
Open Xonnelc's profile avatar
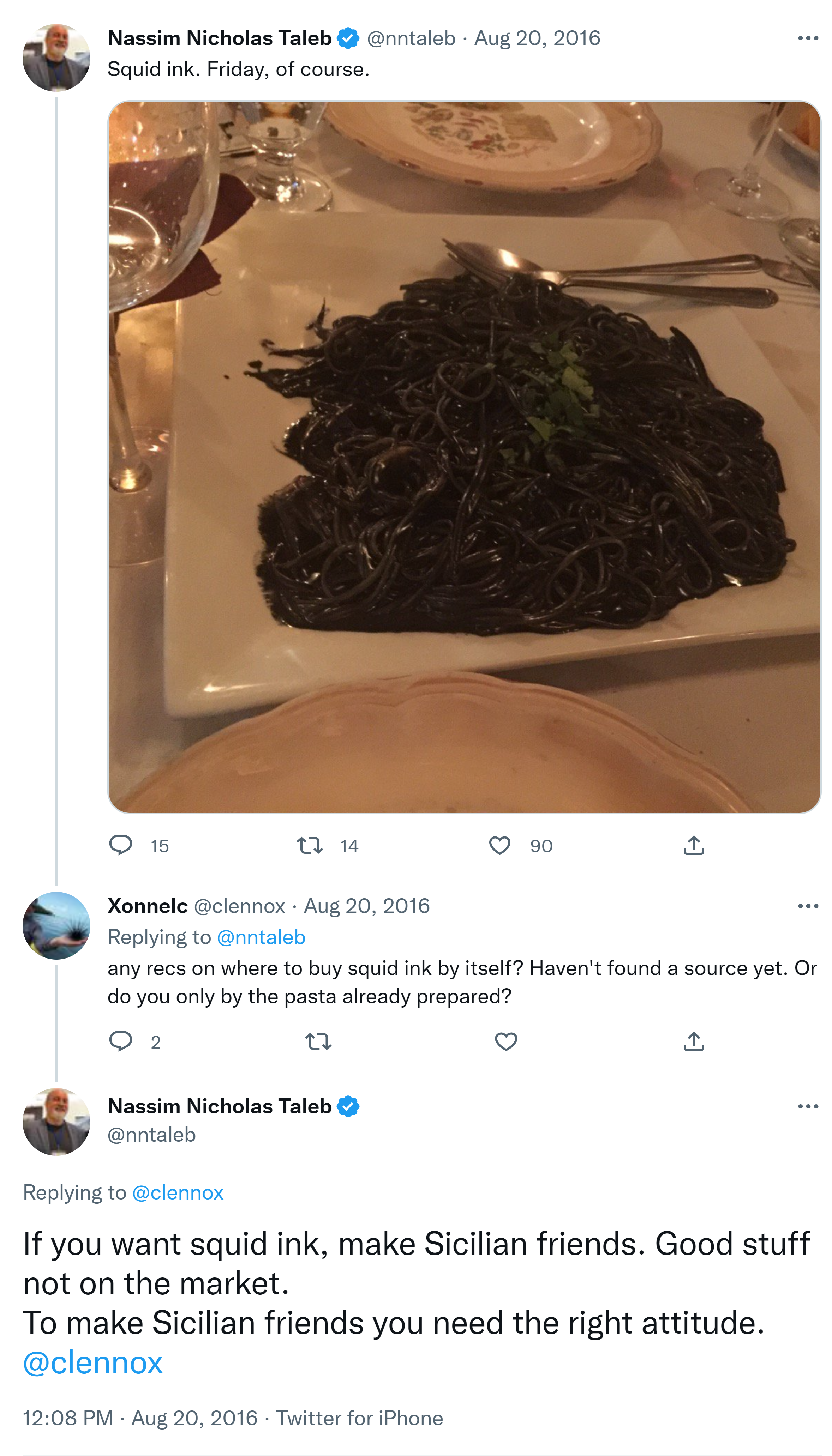coord(56,925)
